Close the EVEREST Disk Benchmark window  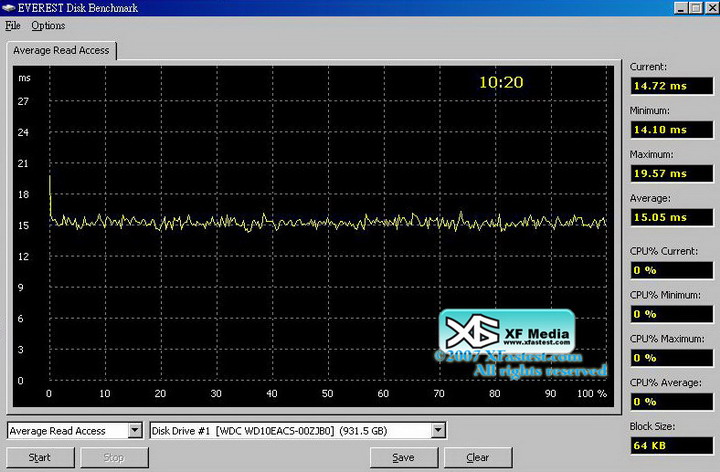tap(712, 8)
